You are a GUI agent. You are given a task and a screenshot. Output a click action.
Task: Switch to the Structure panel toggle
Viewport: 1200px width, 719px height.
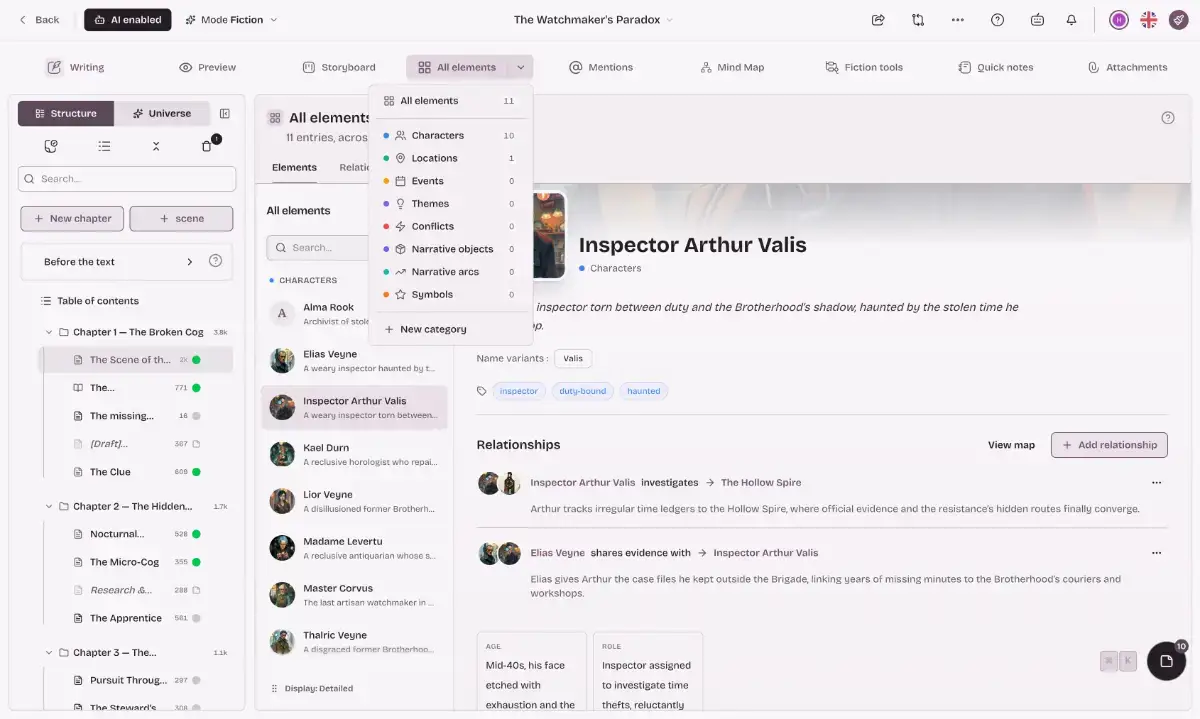coord(66,113)
